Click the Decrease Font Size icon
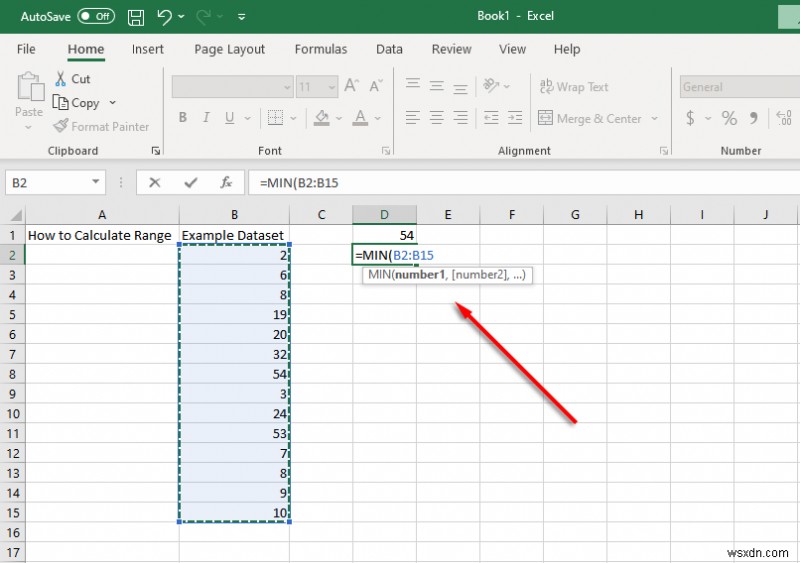Image resolution: width=800 pixels, height=563 pixels. point(376,86)
